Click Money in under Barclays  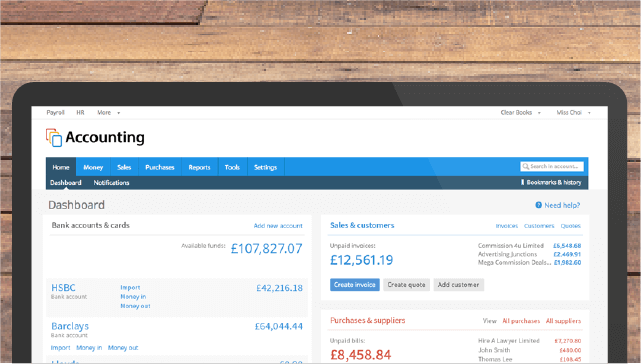click(x=89, y=348)
